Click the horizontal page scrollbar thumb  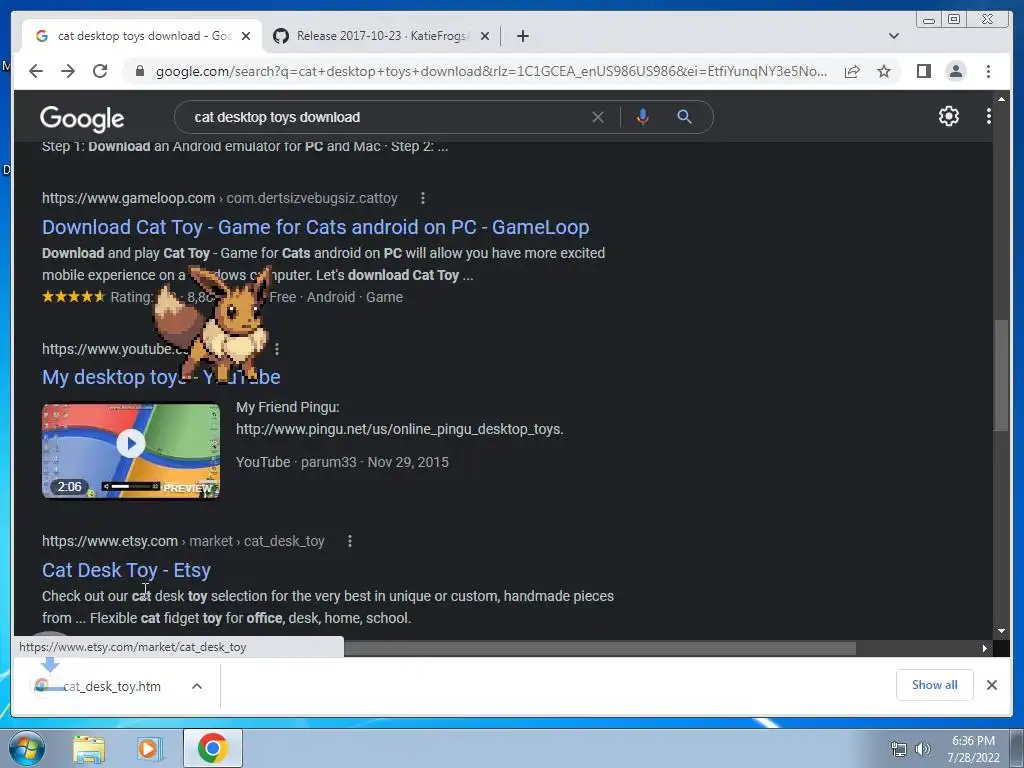click(x=600, y=648)
